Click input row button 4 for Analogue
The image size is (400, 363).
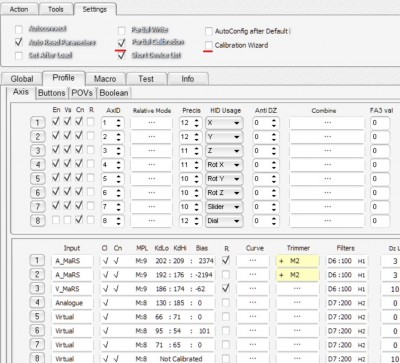(x=37, y=303)
